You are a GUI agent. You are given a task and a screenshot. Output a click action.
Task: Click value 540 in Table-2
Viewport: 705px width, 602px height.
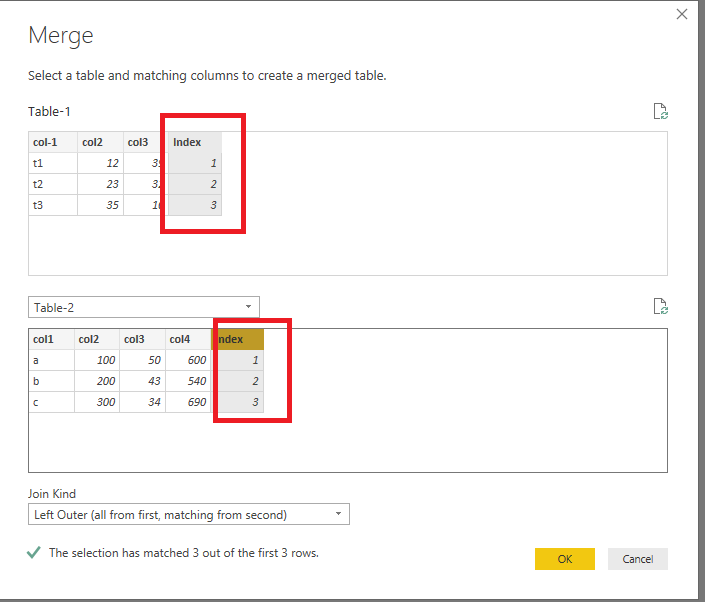[188, 381]
